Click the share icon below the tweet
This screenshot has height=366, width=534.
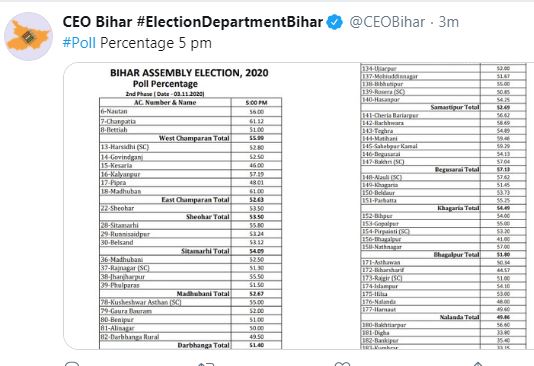(x=477, y=364)
